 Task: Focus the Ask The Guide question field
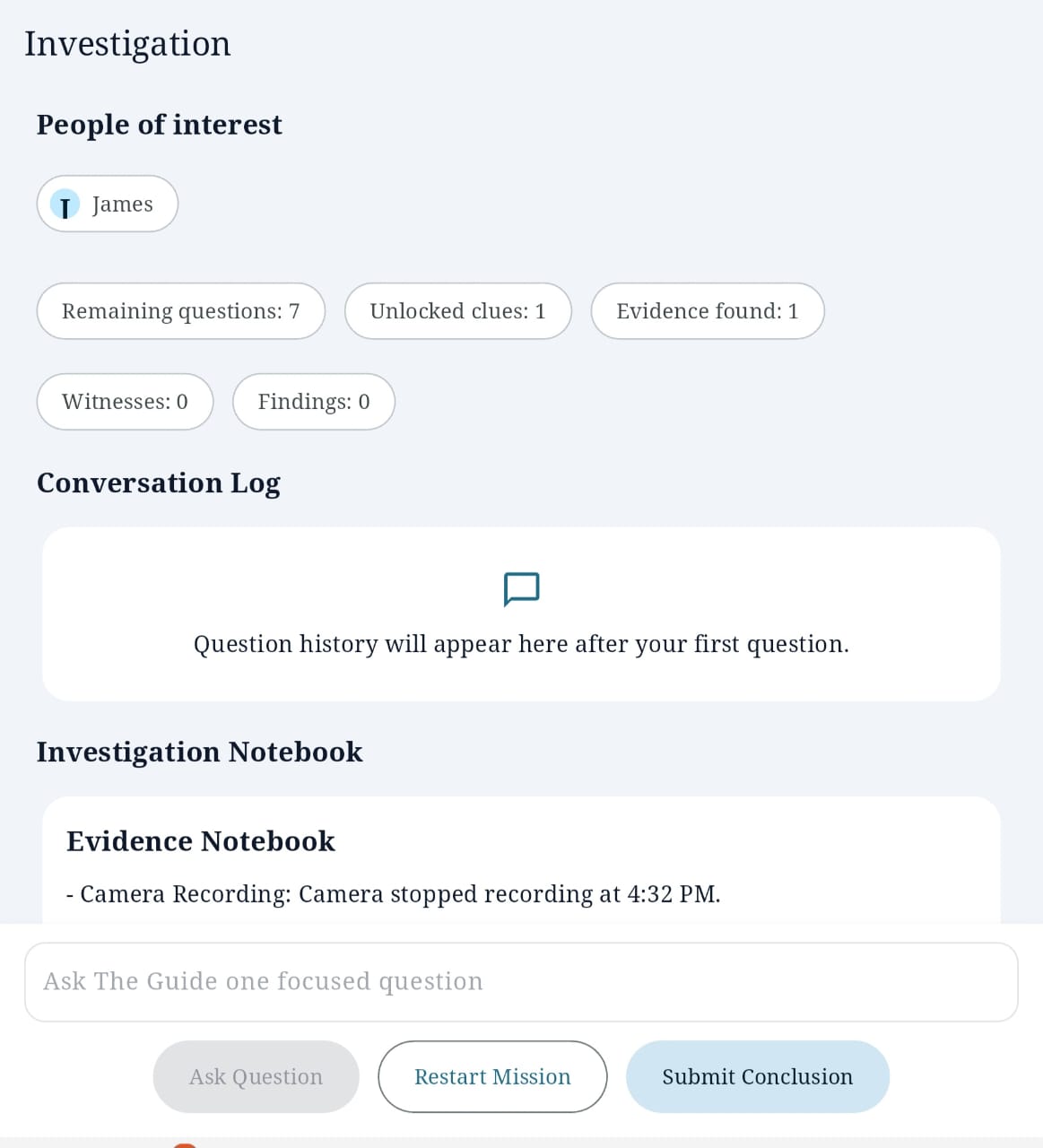click(521, 982)
